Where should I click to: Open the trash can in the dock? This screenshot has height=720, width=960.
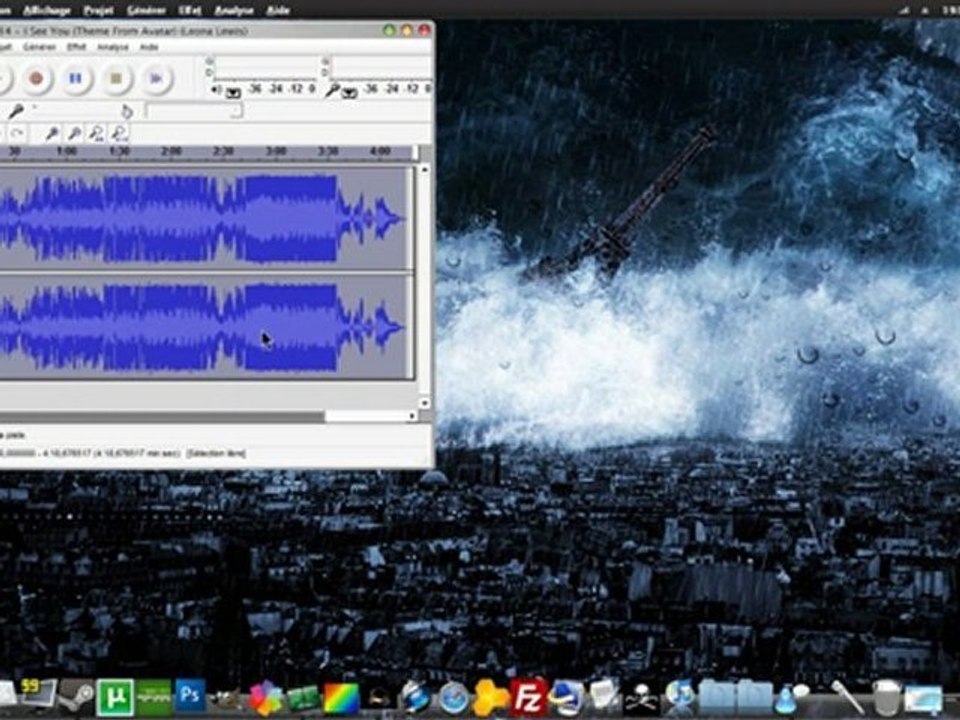tap(885, 699)
